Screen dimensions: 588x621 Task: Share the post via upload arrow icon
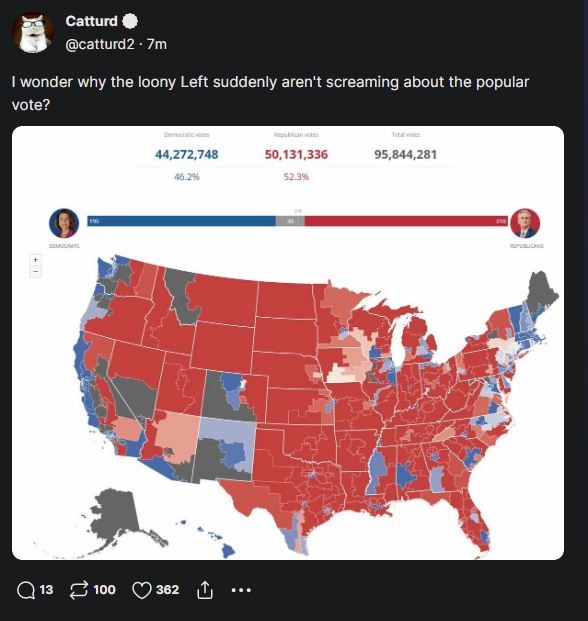coord(205,590)
